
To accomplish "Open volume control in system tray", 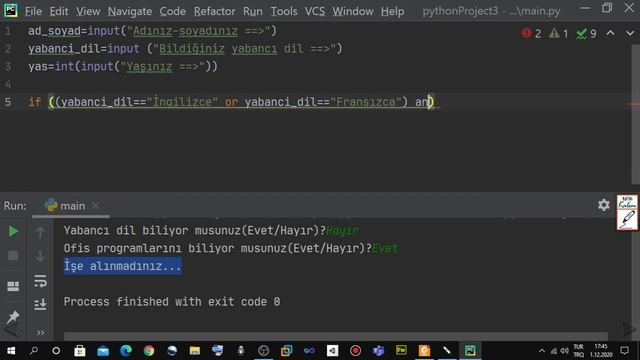I will click(x=564, y=351).
